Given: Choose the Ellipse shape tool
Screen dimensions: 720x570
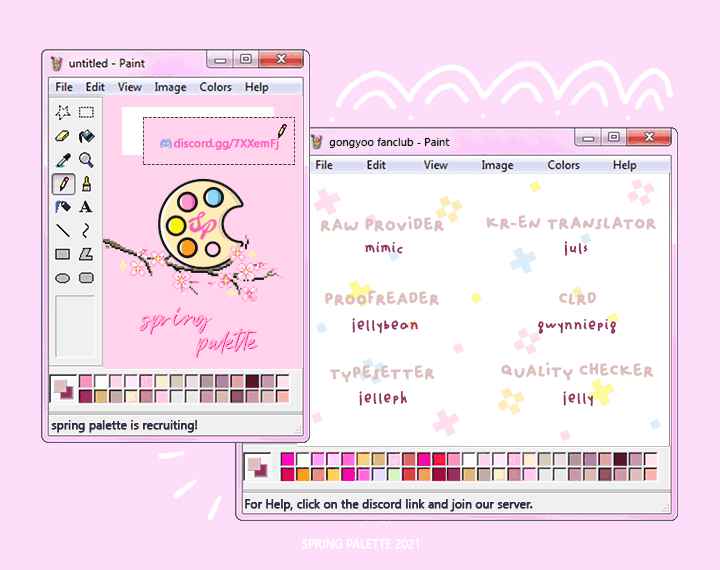Looking at the screenshot, I should click(x=63, y=278).
